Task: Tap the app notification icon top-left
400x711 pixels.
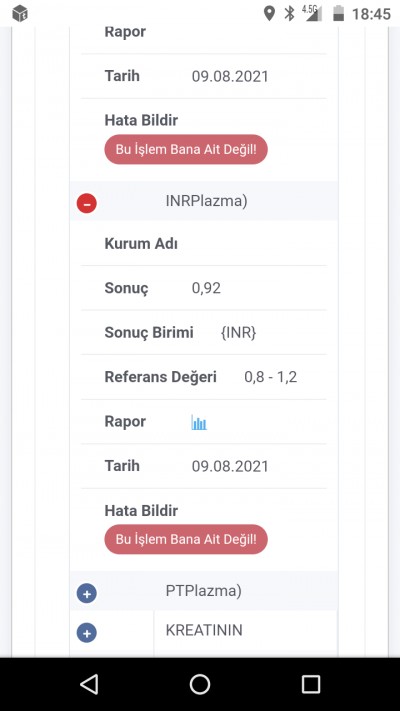Action: [x=20, y=14]
